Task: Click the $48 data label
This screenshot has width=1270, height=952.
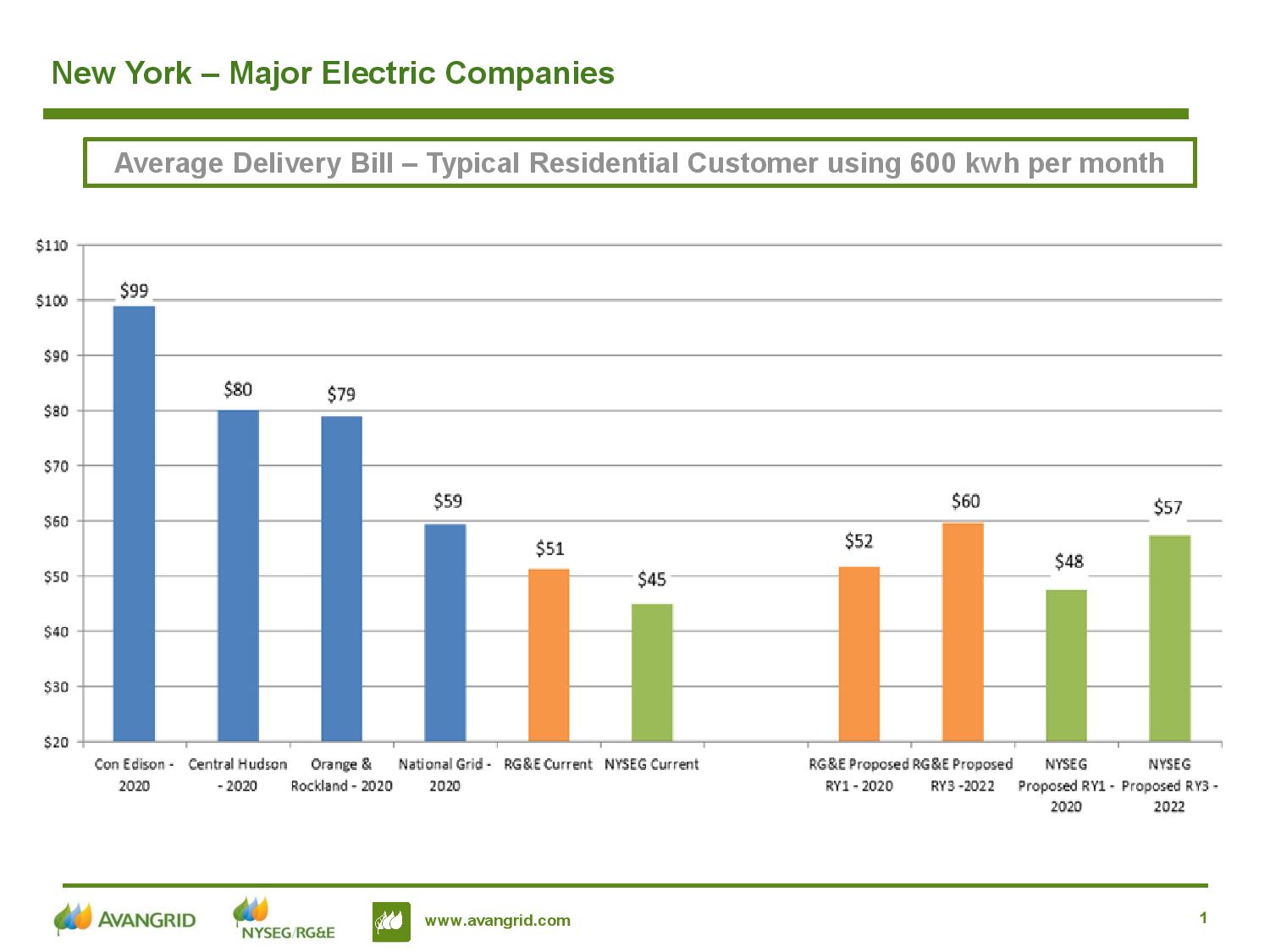Action: [1068, 562]
